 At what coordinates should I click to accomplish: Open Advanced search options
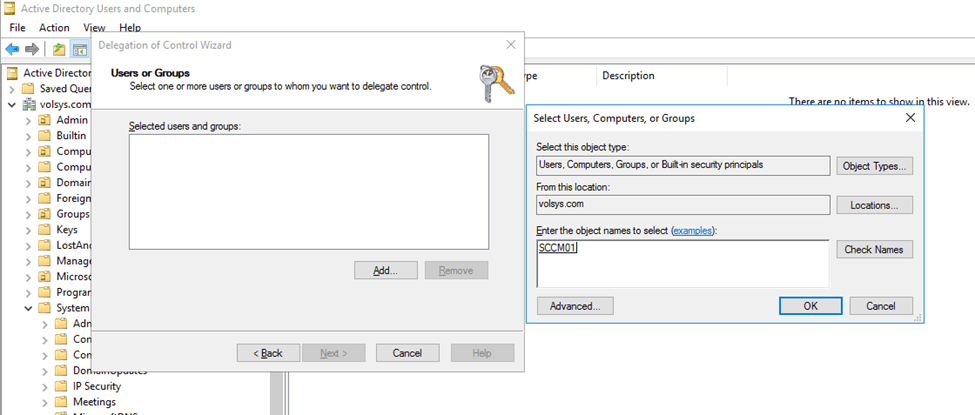tap(574, 306)
